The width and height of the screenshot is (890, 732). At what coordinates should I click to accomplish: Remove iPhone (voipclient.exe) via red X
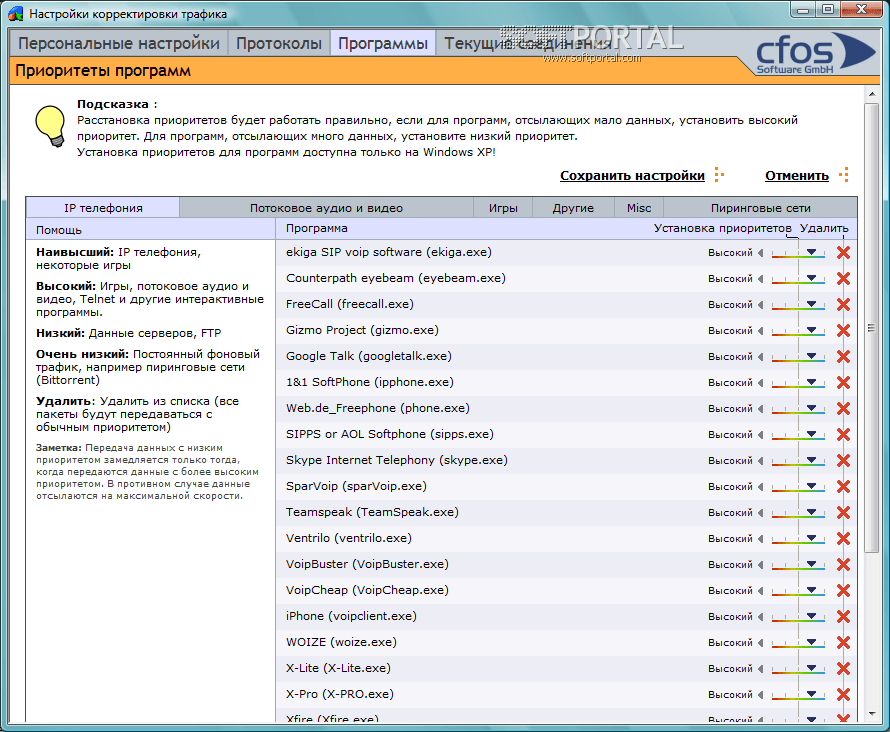843,617
